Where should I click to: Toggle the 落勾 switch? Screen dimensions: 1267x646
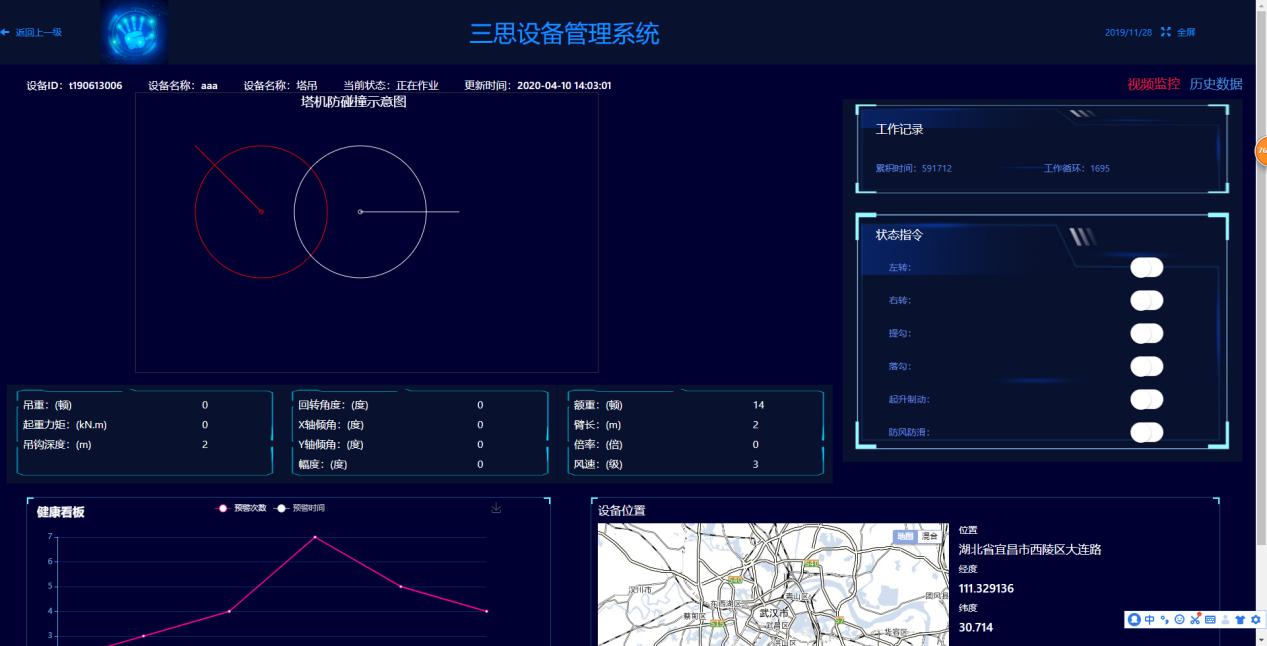(1146, 366)
